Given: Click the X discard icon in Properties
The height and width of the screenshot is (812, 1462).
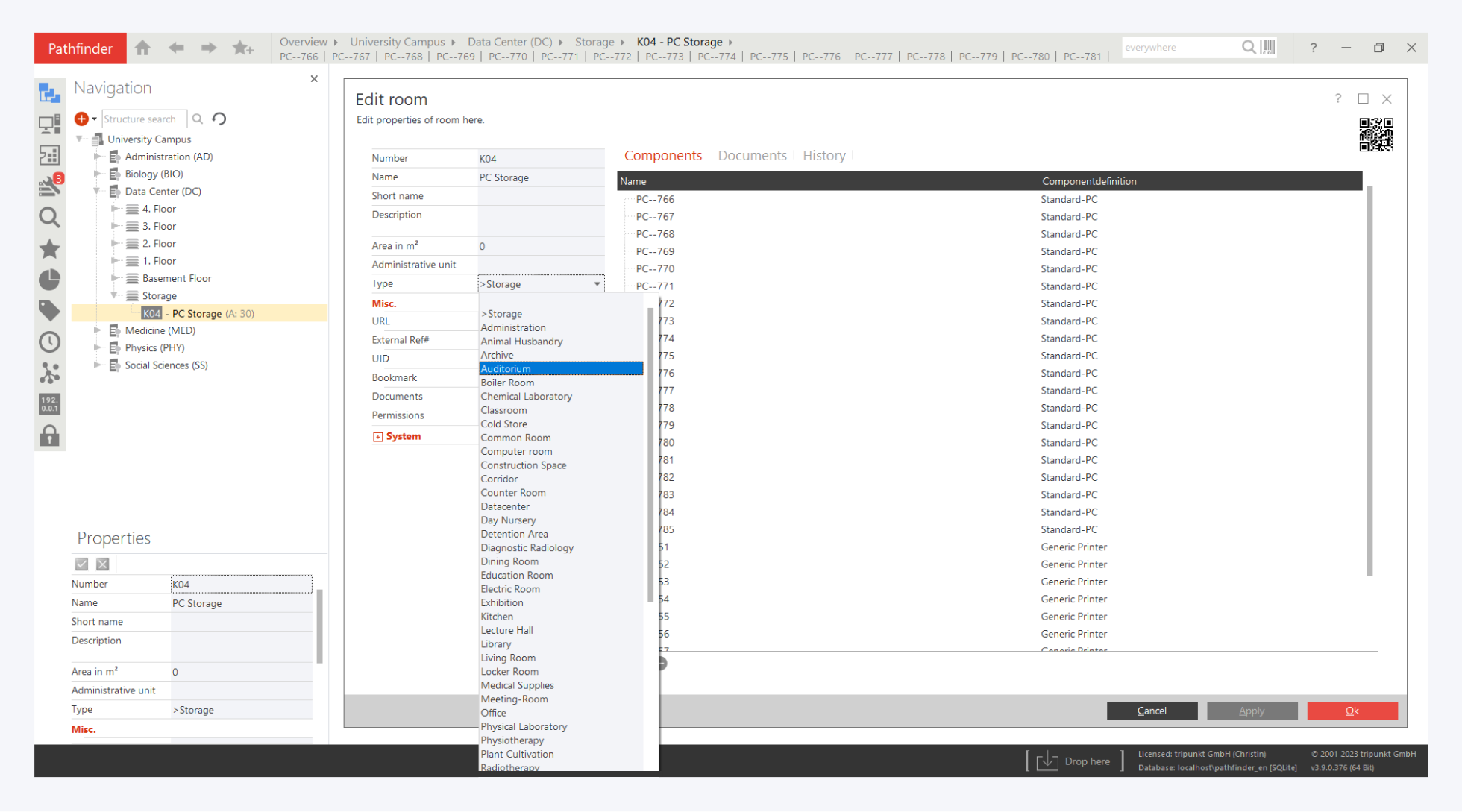Looking at the screenshot, I should [x=103, y=564].
